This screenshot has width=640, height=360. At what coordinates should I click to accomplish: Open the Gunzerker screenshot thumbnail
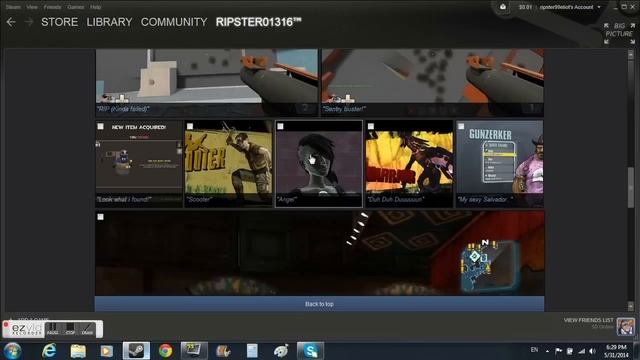(500, 164)
